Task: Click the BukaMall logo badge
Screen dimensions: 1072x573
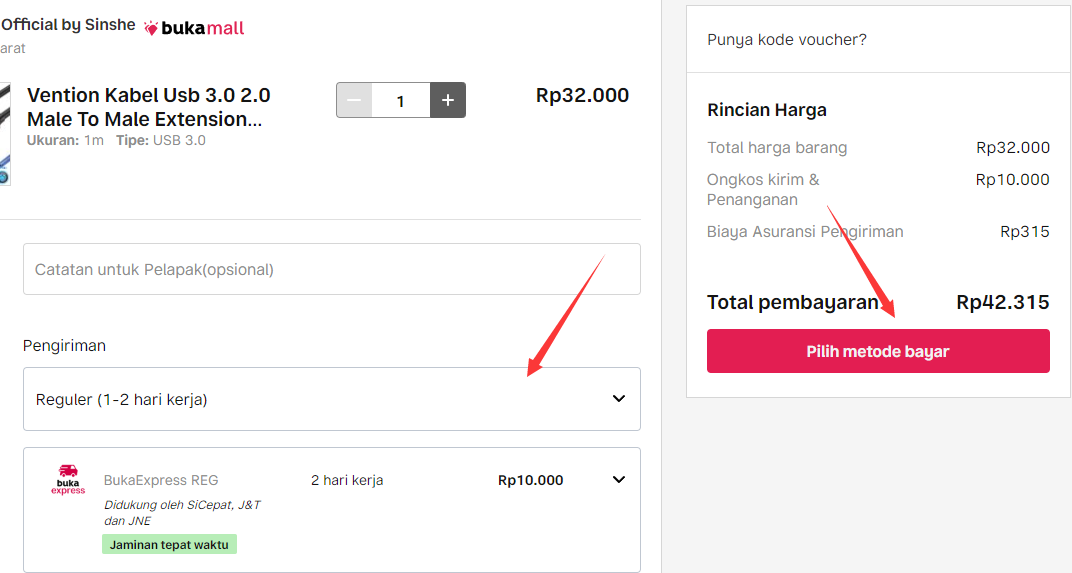Action: coord(195,28)
